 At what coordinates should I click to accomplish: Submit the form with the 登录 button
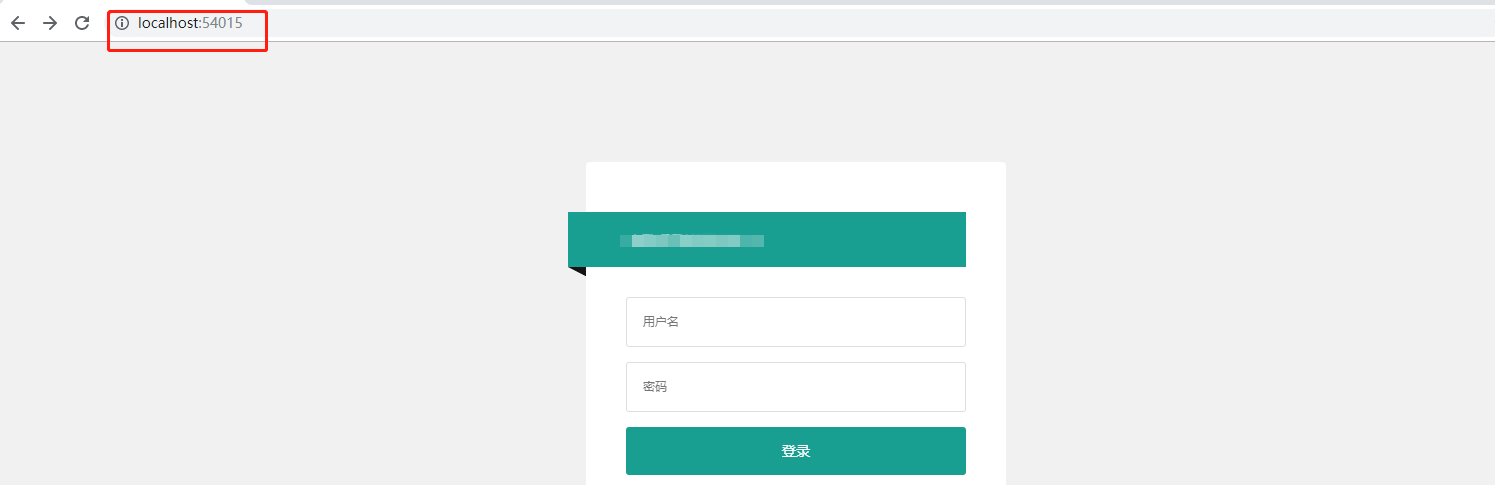(x=796, y=451)
